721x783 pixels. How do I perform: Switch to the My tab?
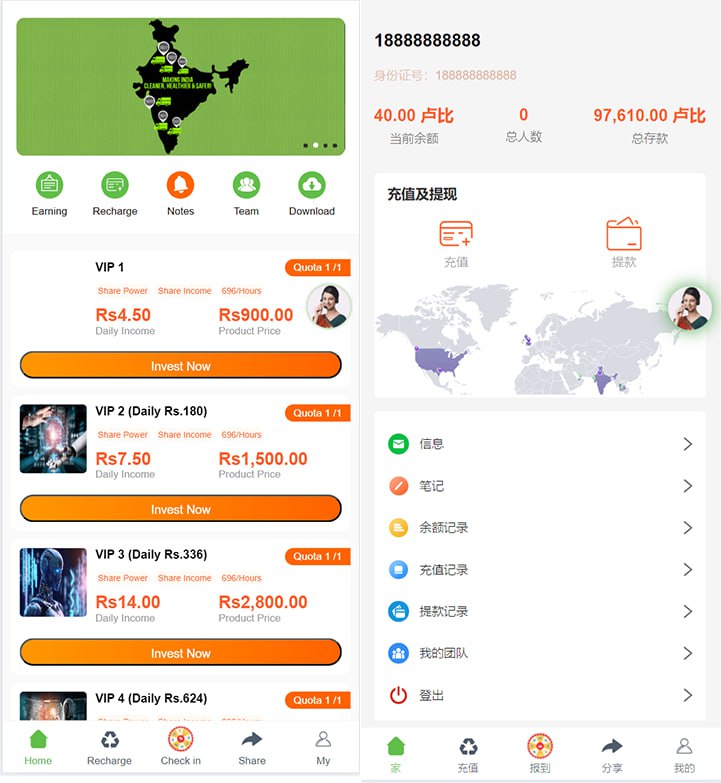pos(323,748)
